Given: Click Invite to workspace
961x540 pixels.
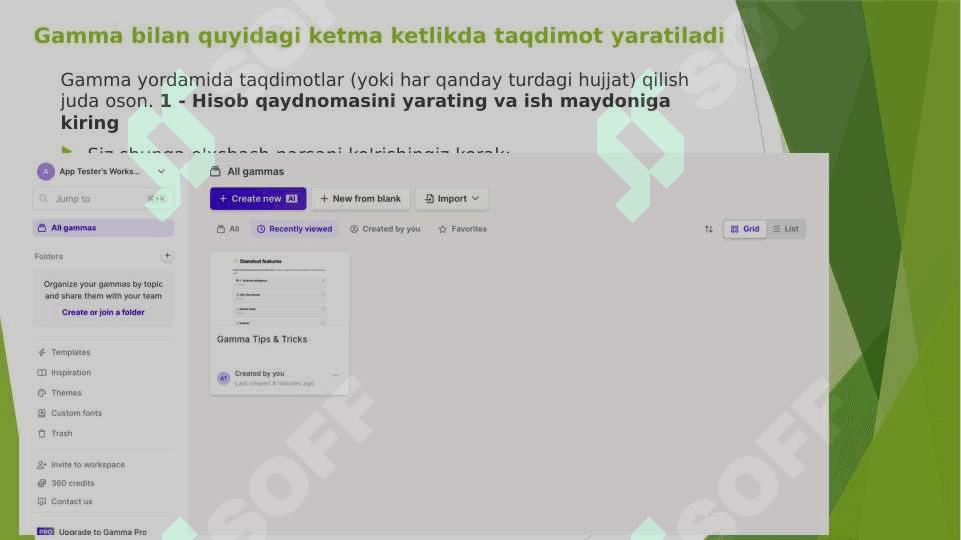Looking at the screenshot, I should (x=88, y=465).
